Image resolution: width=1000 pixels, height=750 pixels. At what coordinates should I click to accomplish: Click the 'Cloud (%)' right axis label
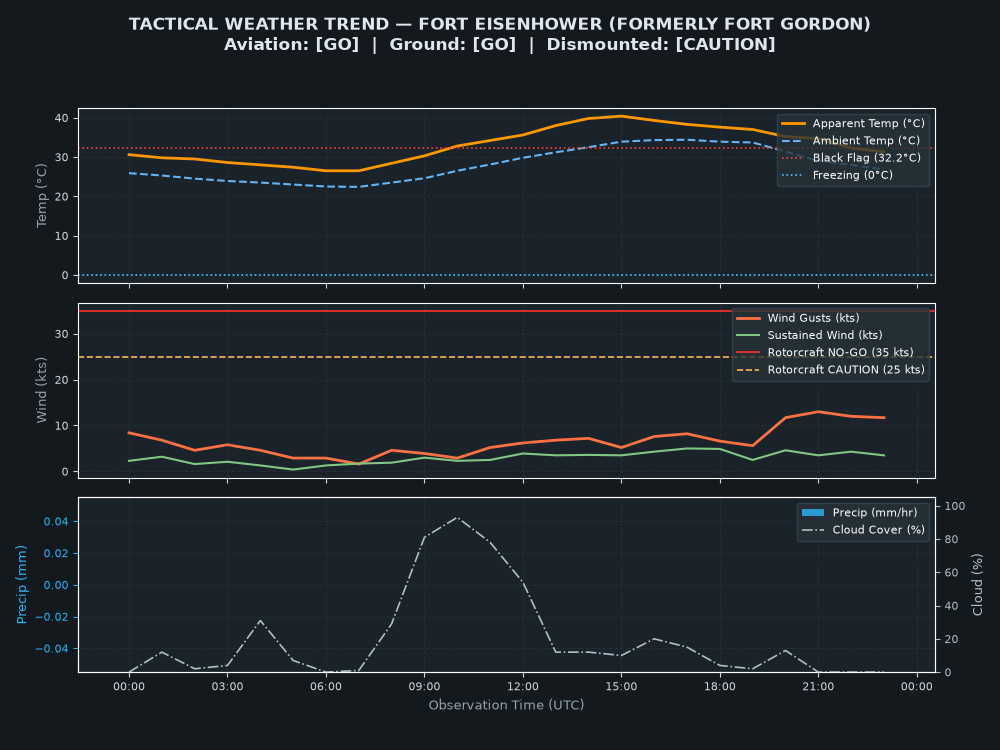(977, 584)
